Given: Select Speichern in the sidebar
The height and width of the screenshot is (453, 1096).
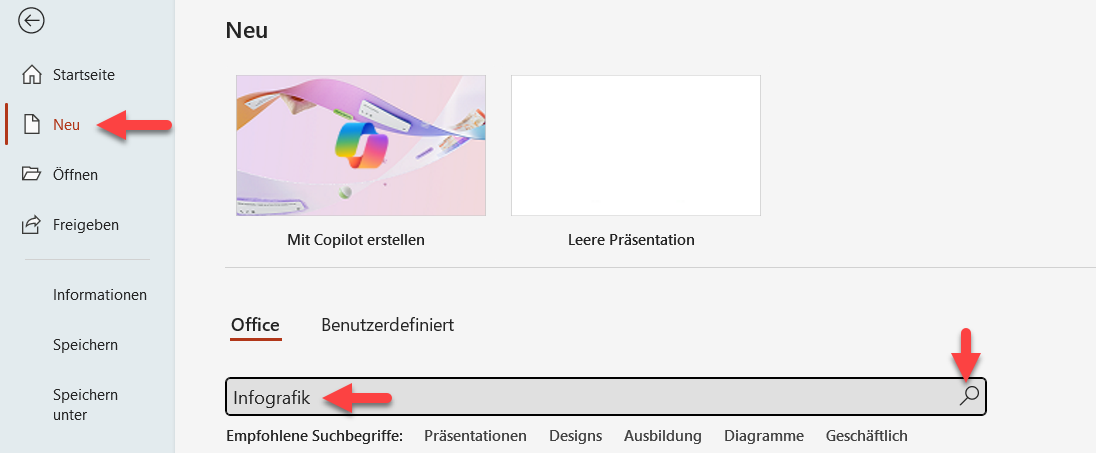Looking at the screenshot, I should click(x=85, y=345).
